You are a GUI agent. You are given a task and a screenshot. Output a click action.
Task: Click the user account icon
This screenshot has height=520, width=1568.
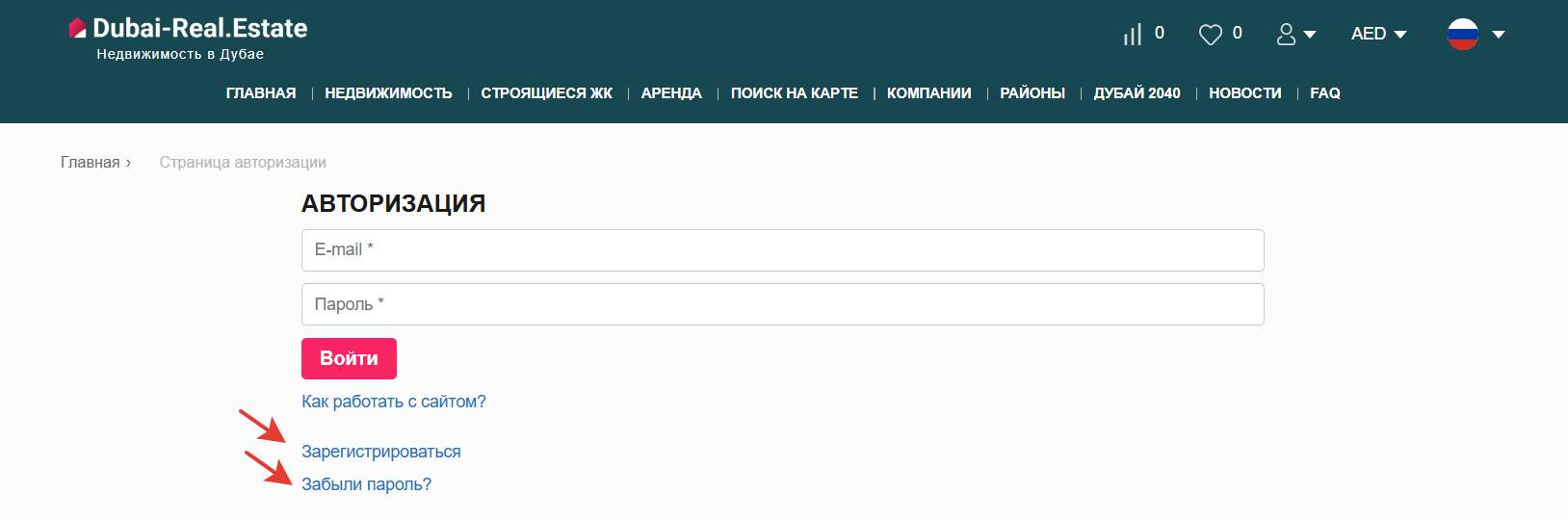tap(1286, 35)
